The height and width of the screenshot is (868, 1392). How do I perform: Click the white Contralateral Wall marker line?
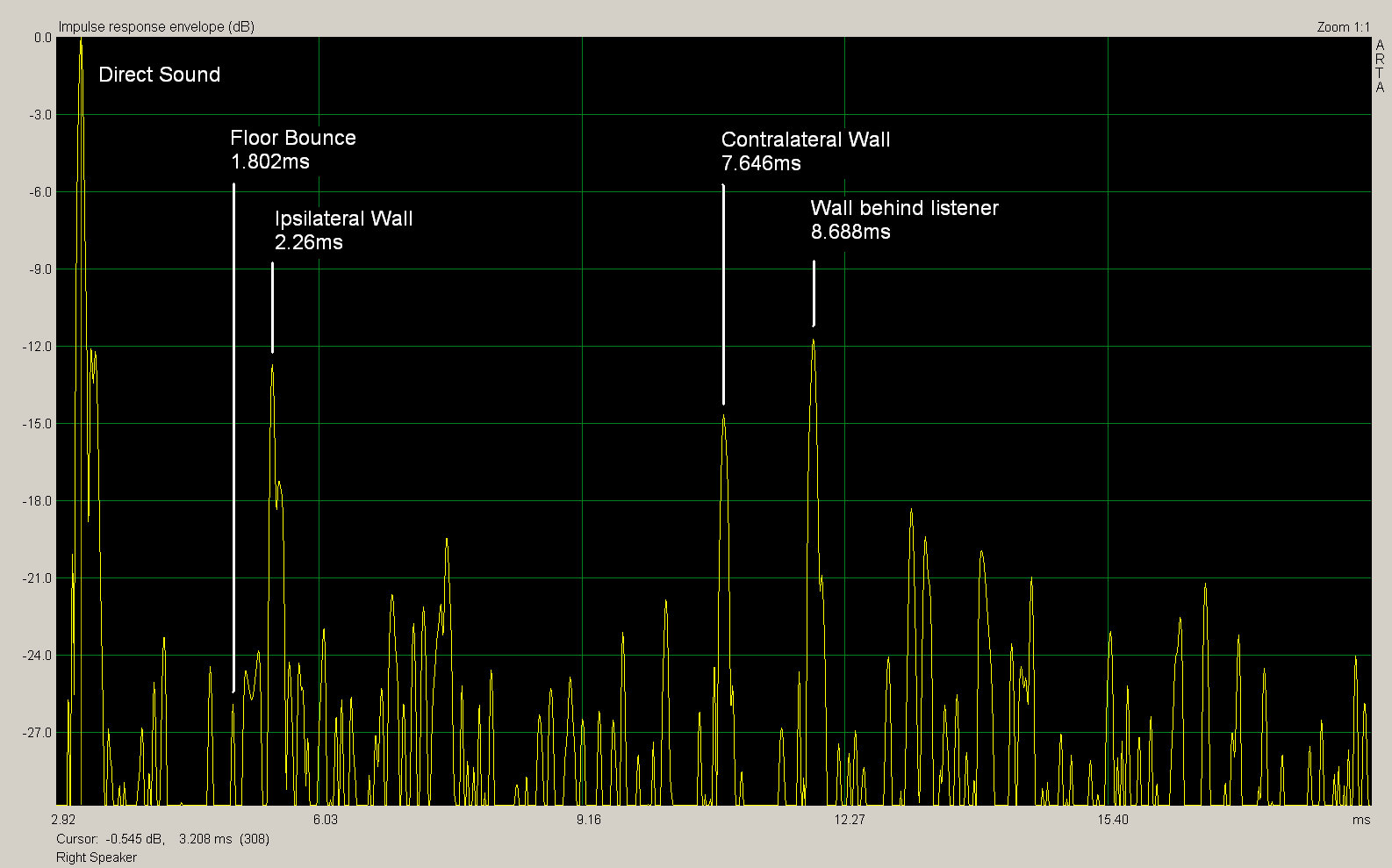tap(723, 294)
